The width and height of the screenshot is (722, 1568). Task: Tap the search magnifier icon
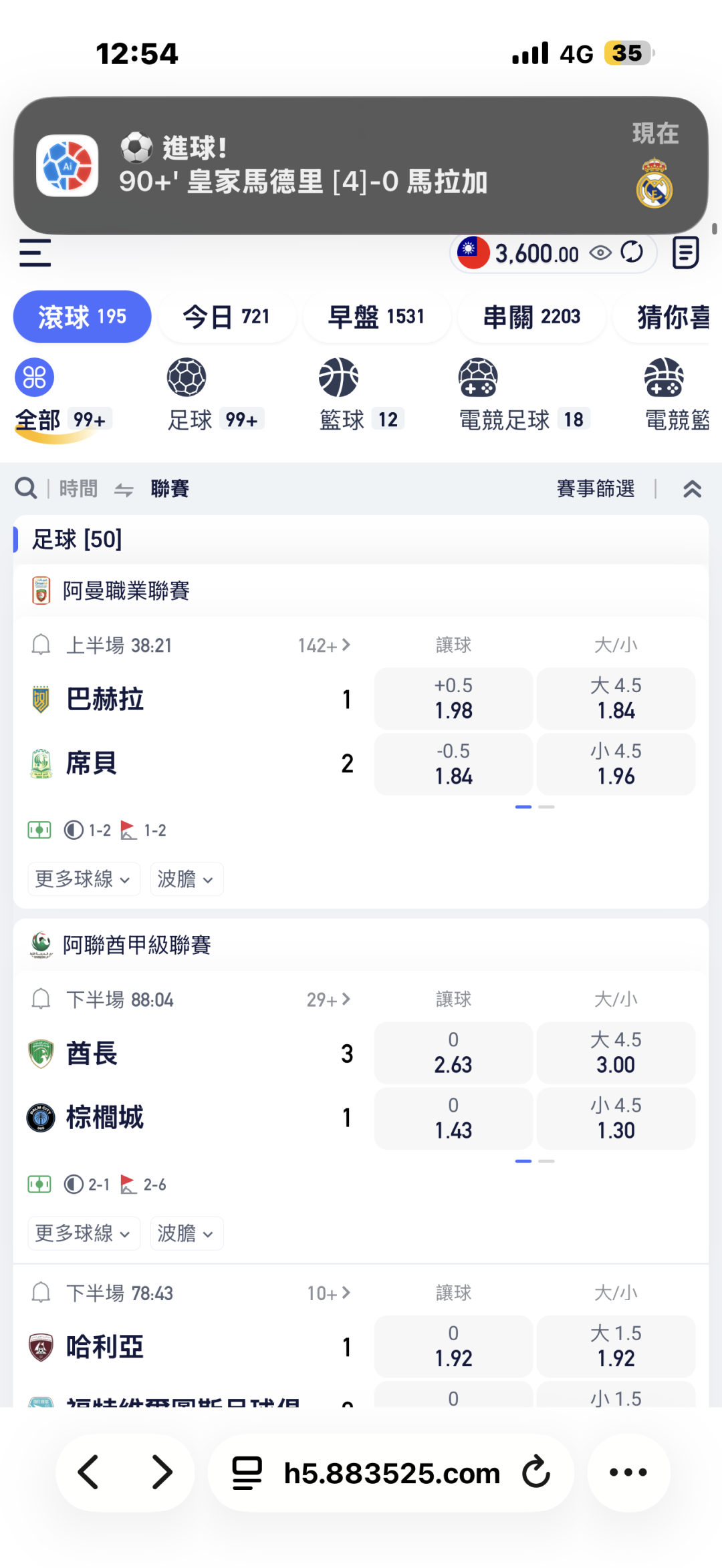26,488
